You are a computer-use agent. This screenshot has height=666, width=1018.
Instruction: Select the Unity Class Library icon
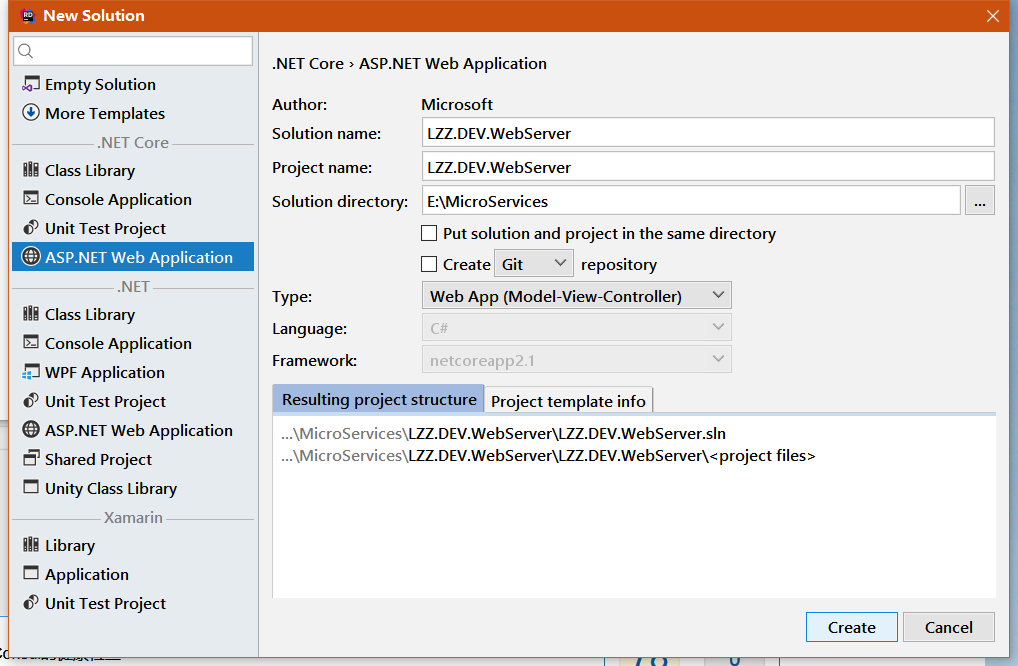coord(31,487)
